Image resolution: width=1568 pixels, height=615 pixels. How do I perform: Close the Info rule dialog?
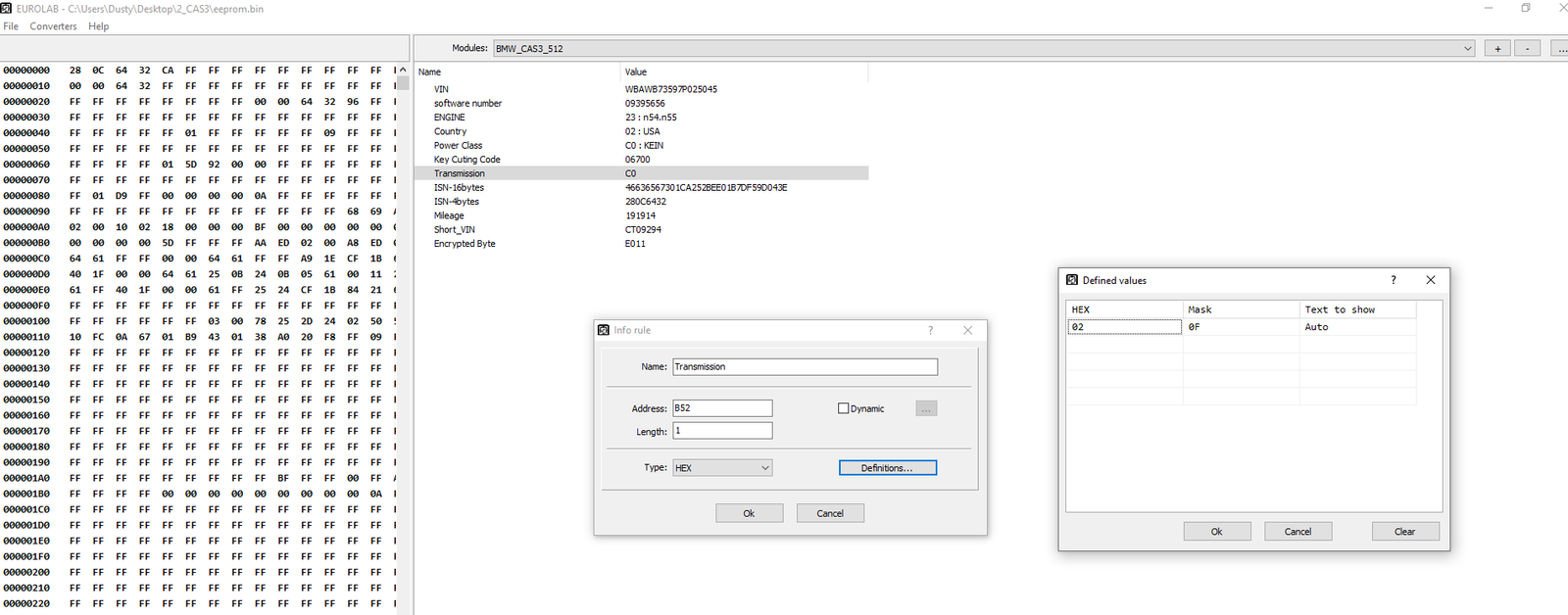[968, 330]
